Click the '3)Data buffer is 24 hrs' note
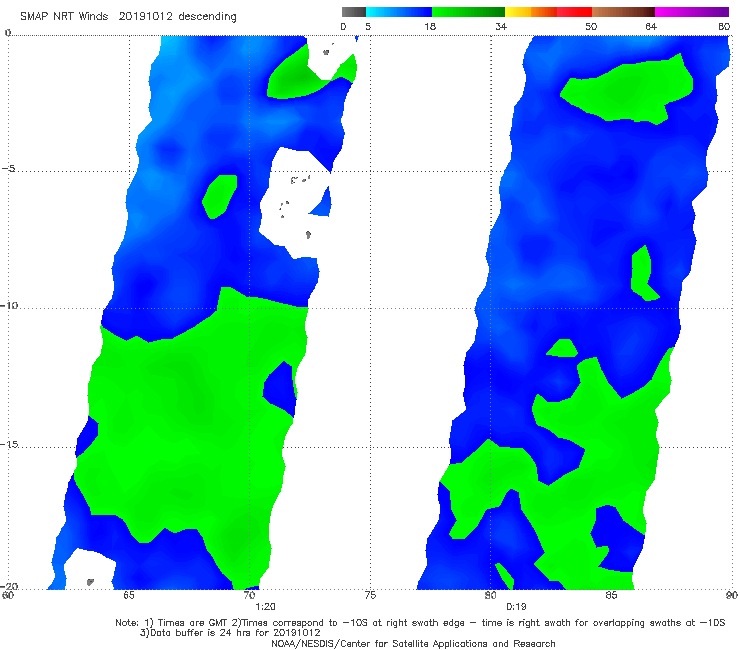The width and height of the screenshot is (740, 650). [230, 633]
